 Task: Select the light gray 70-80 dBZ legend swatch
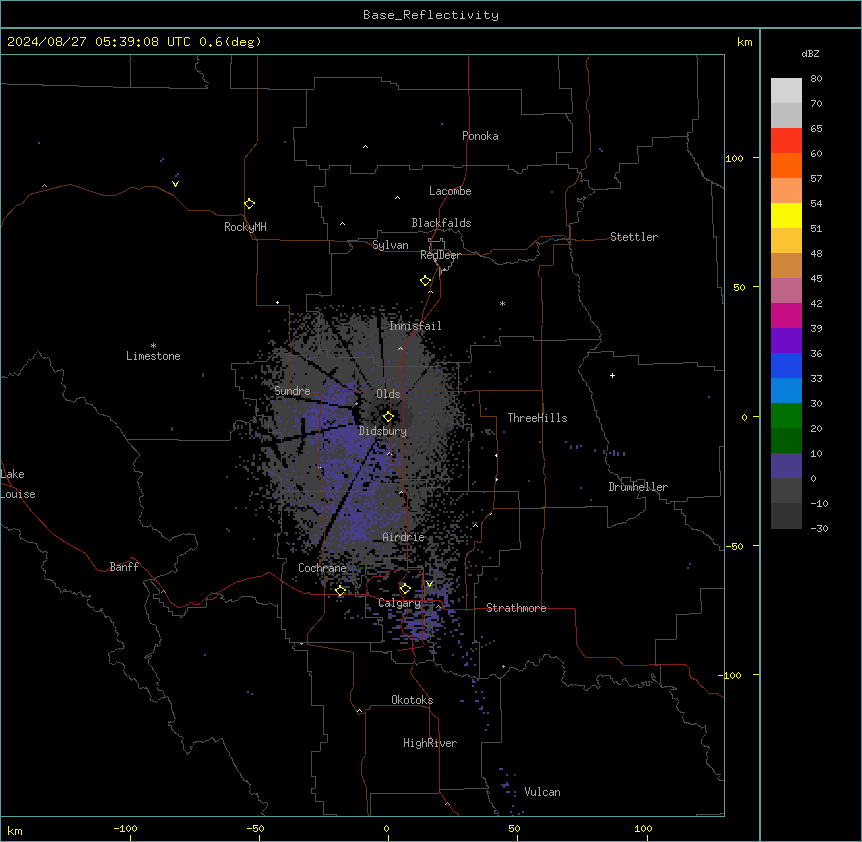pyautogui.click(x=786, y=91)
